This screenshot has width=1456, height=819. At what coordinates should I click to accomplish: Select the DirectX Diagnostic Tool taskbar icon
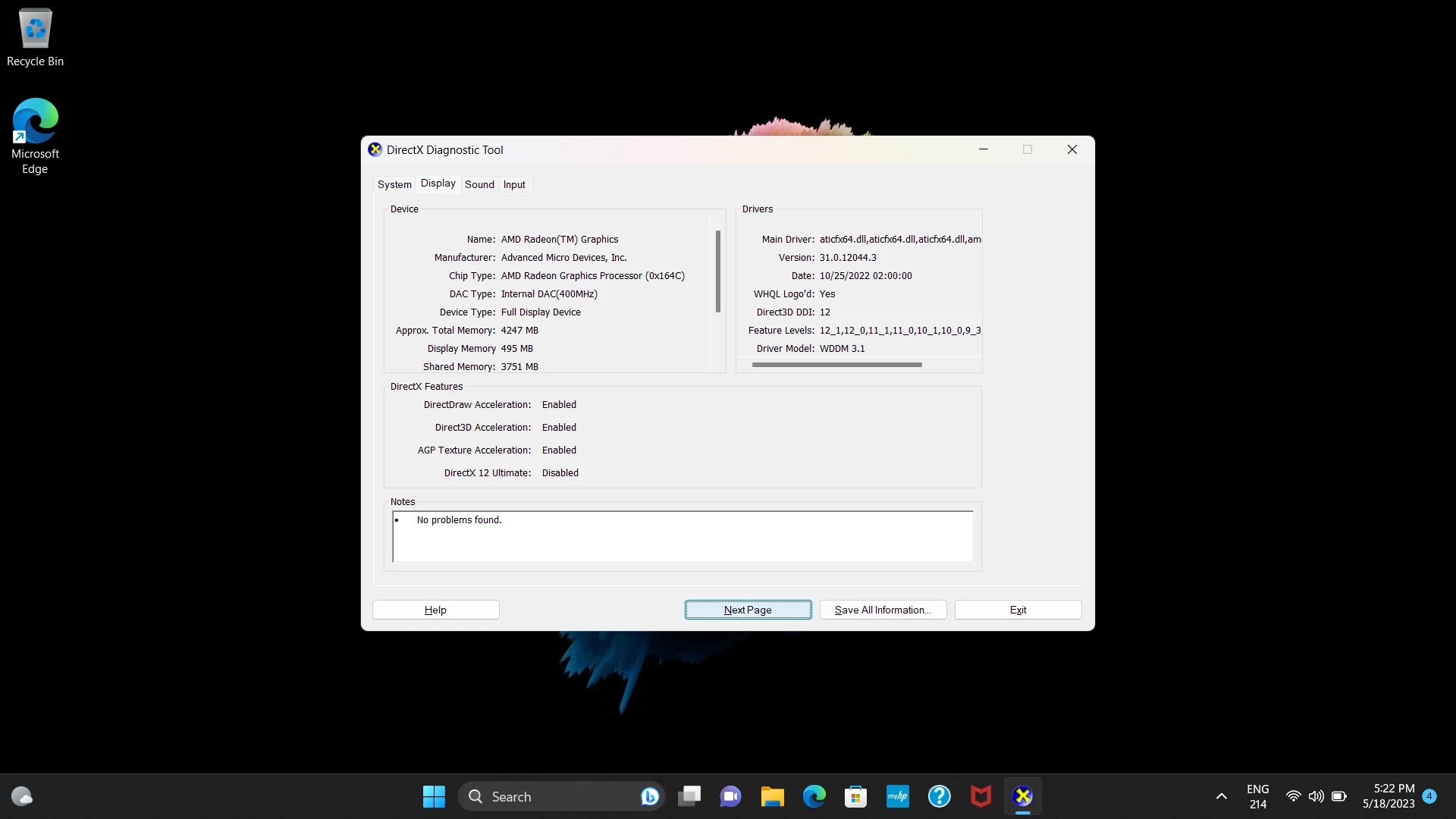1023,796
